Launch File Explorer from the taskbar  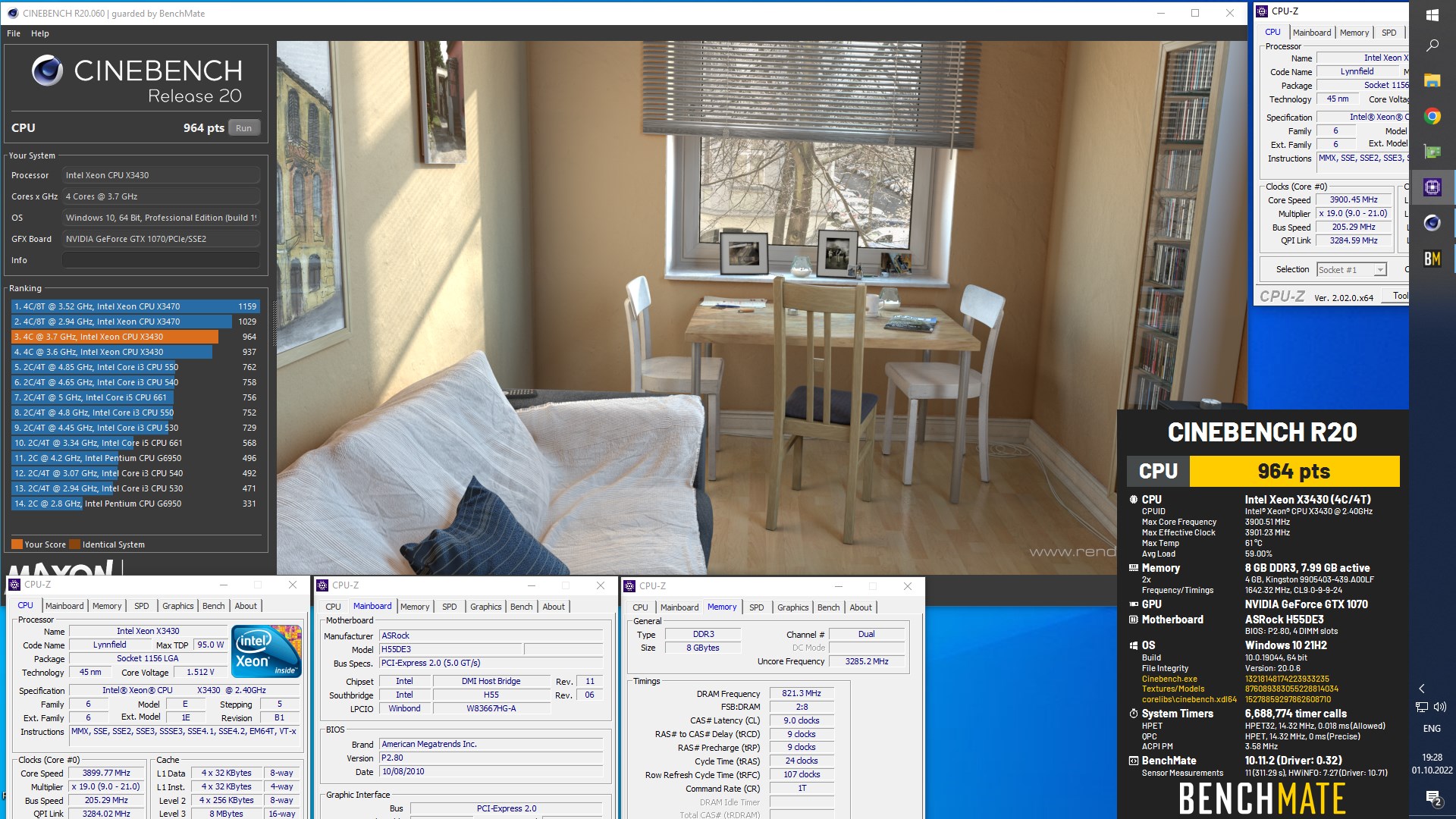[x=1432, y=80]
